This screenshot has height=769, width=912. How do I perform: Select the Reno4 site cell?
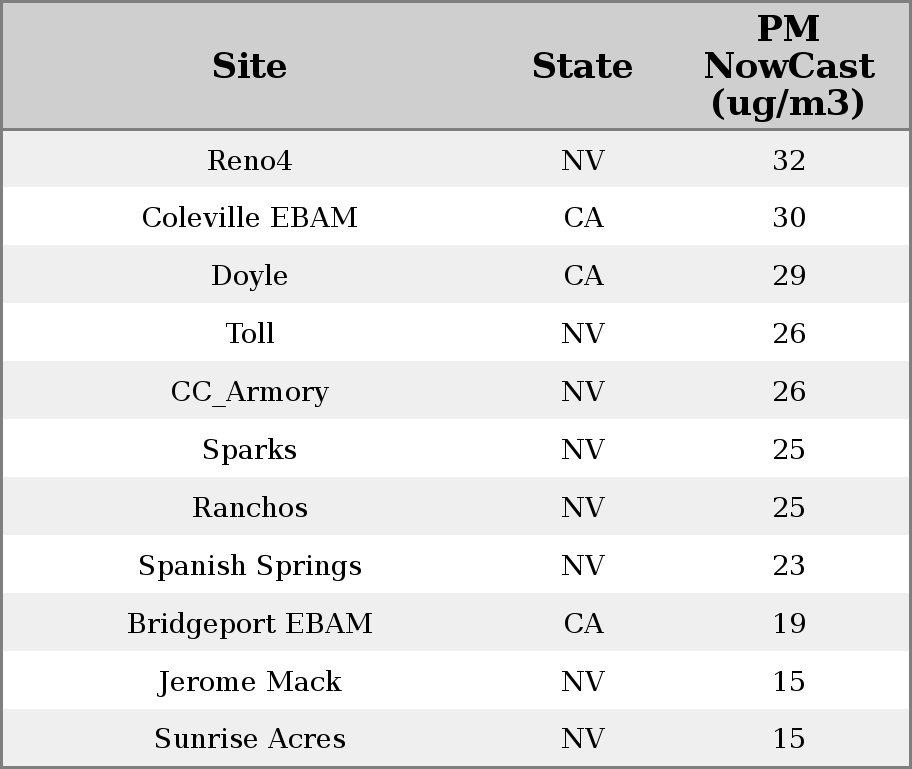249,160
